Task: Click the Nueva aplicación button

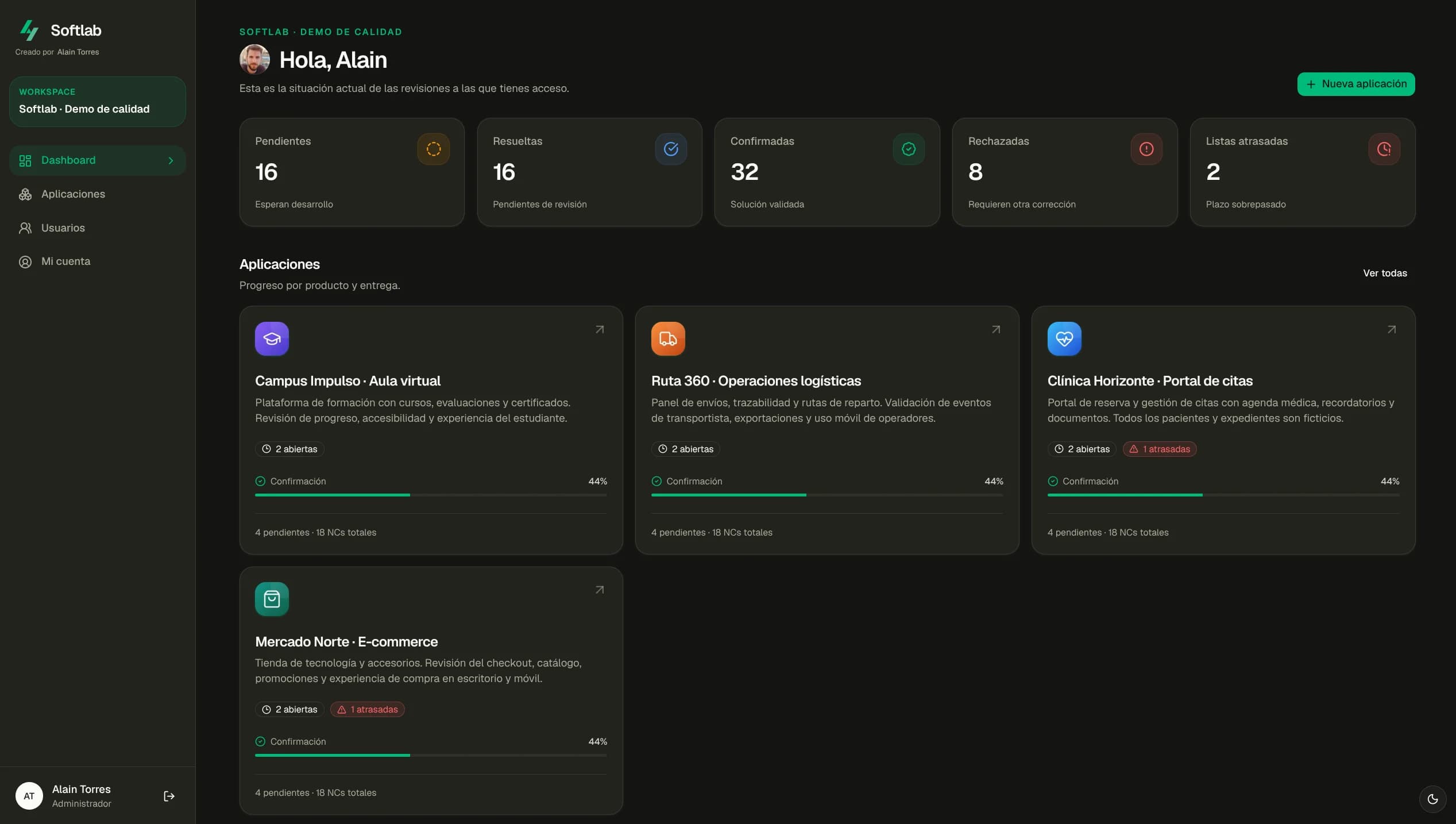Action: point(1356,84)
